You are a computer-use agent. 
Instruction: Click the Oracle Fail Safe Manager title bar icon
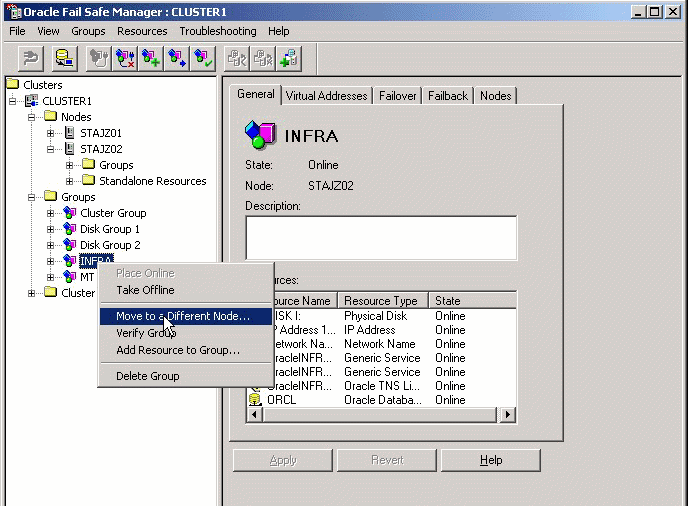(14, 11)
